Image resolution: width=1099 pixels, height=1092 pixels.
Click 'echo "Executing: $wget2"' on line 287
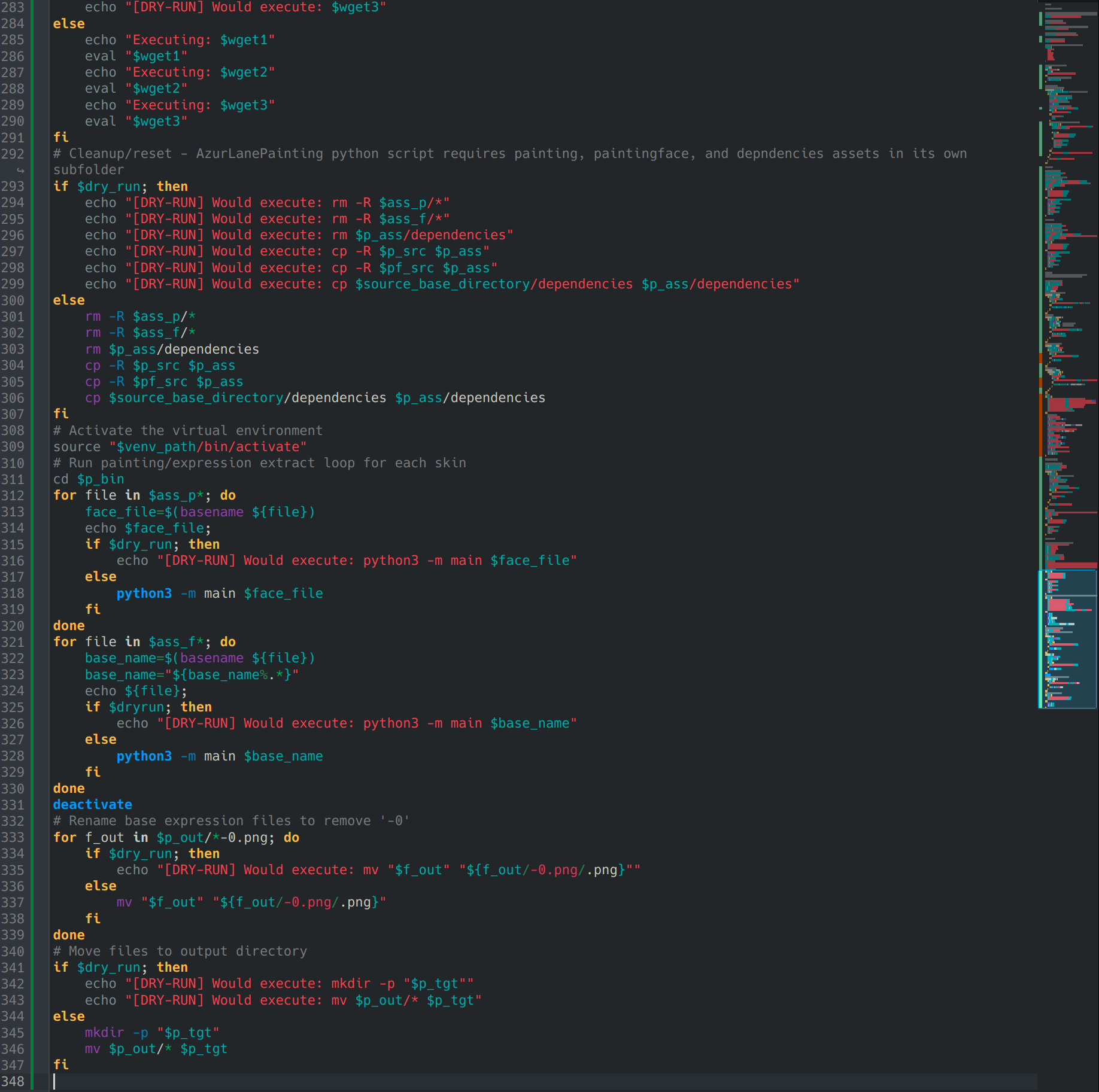coord(180,72)
